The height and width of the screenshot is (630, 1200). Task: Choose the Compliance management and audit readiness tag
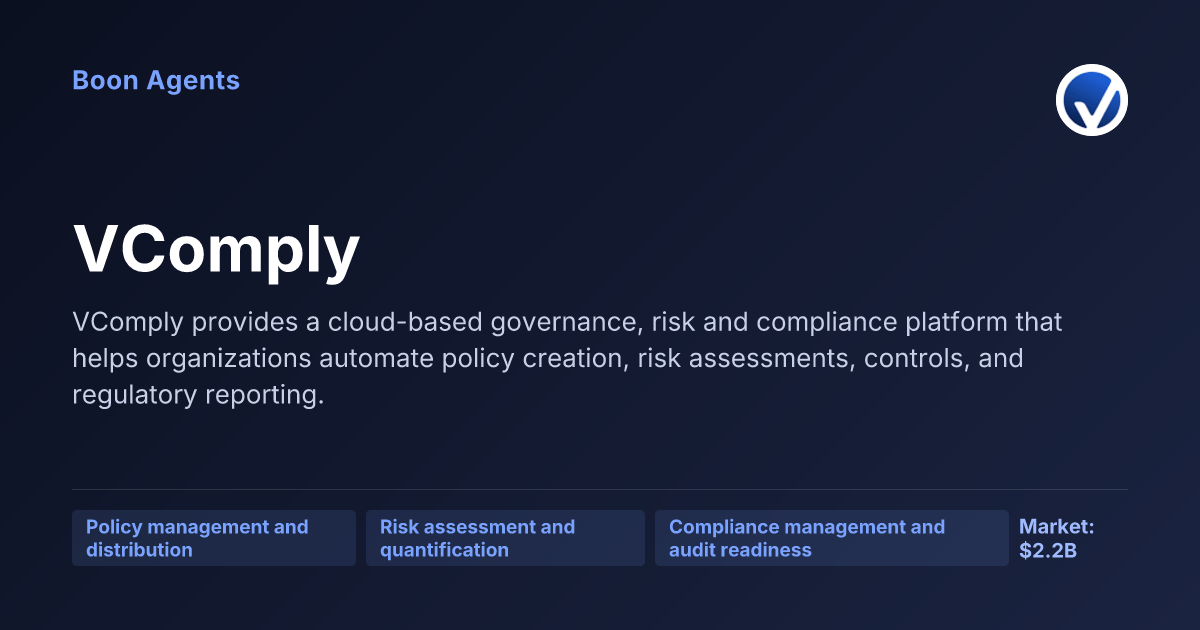point(832,538)
